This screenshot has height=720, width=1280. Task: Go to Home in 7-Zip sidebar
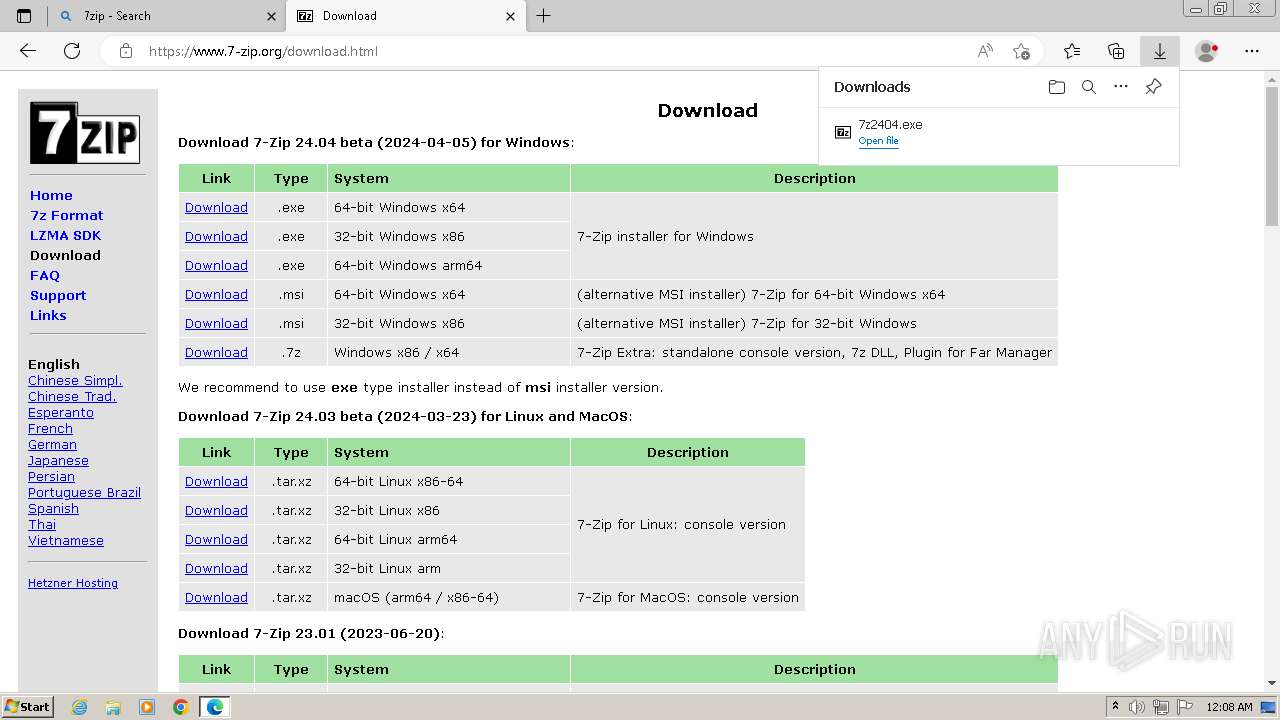point(51,195)
